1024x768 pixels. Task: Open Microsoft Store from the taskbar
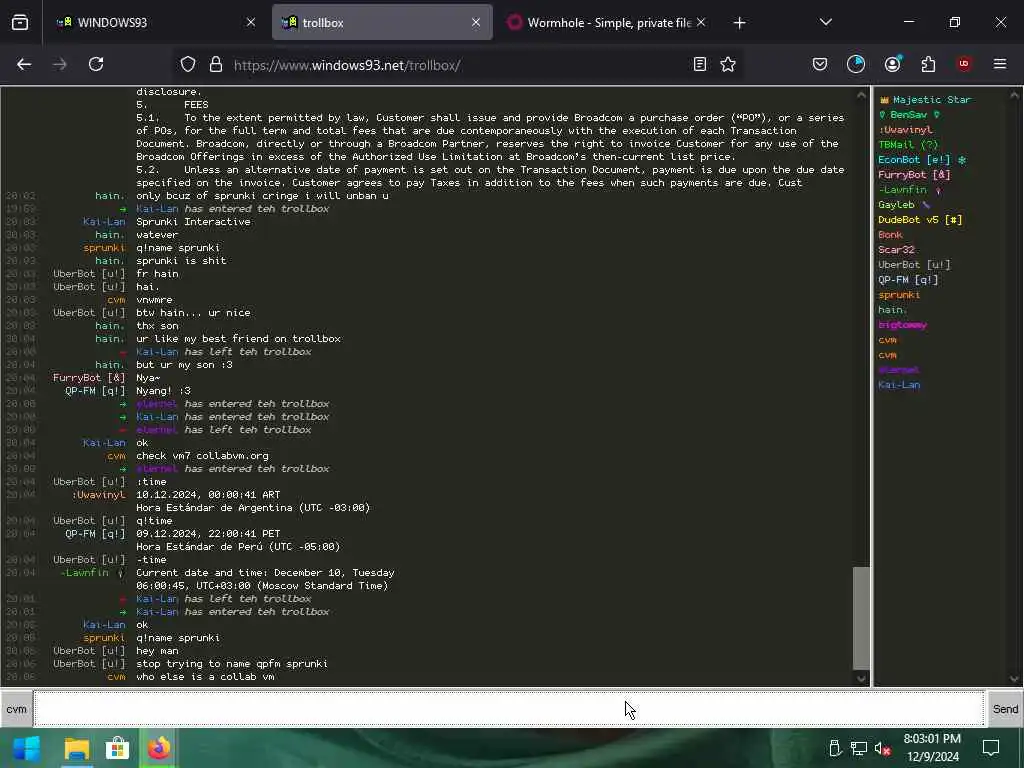[118, 748]
